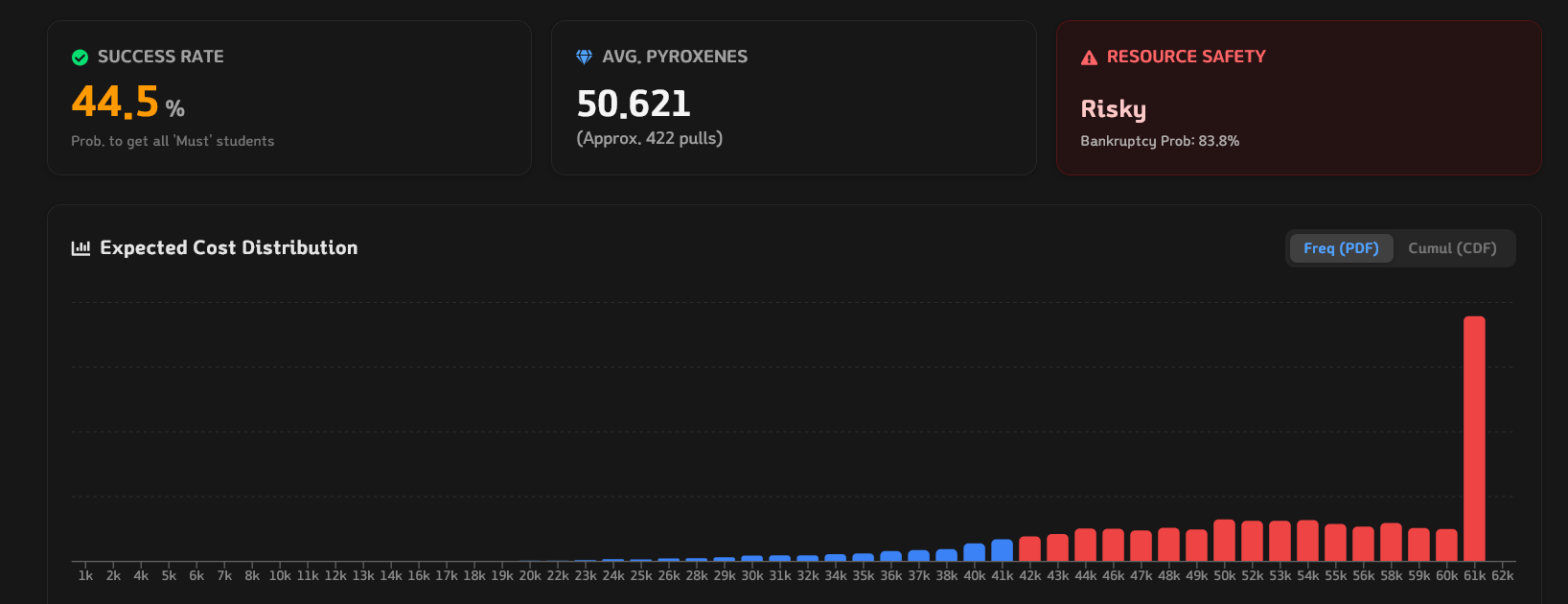The image size is (1568, 604).
Task: Click the 'AVG. PYROXENES' heading
Action: click(675, 57)
